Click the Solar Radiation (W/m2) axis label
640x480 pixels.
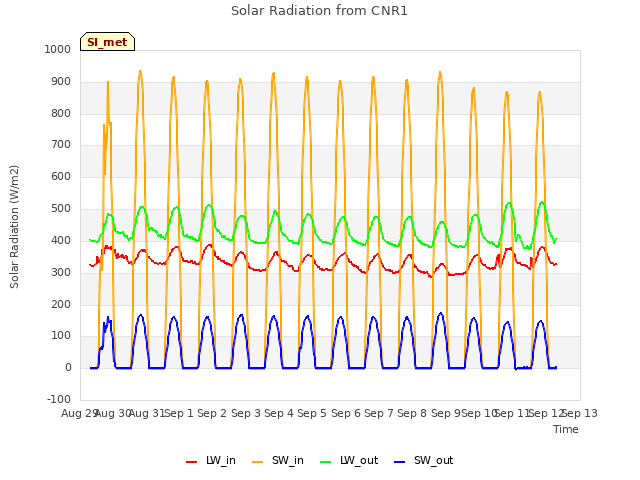click(14, 227)
